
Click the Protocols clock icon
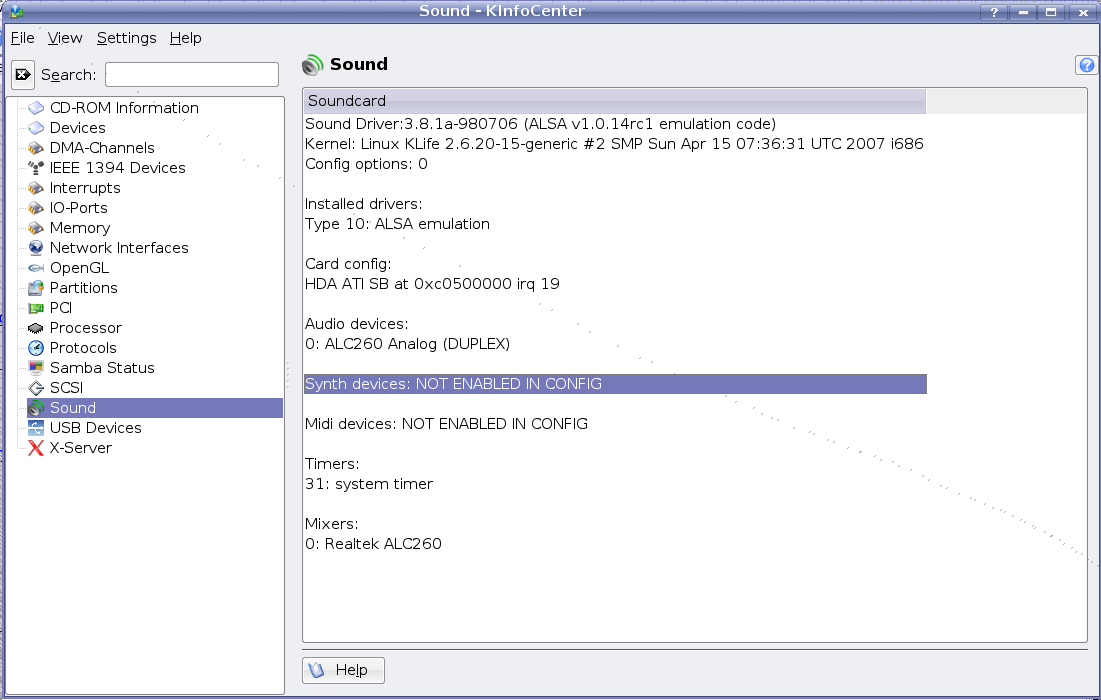pyautogui.click(x=36, y=348)
